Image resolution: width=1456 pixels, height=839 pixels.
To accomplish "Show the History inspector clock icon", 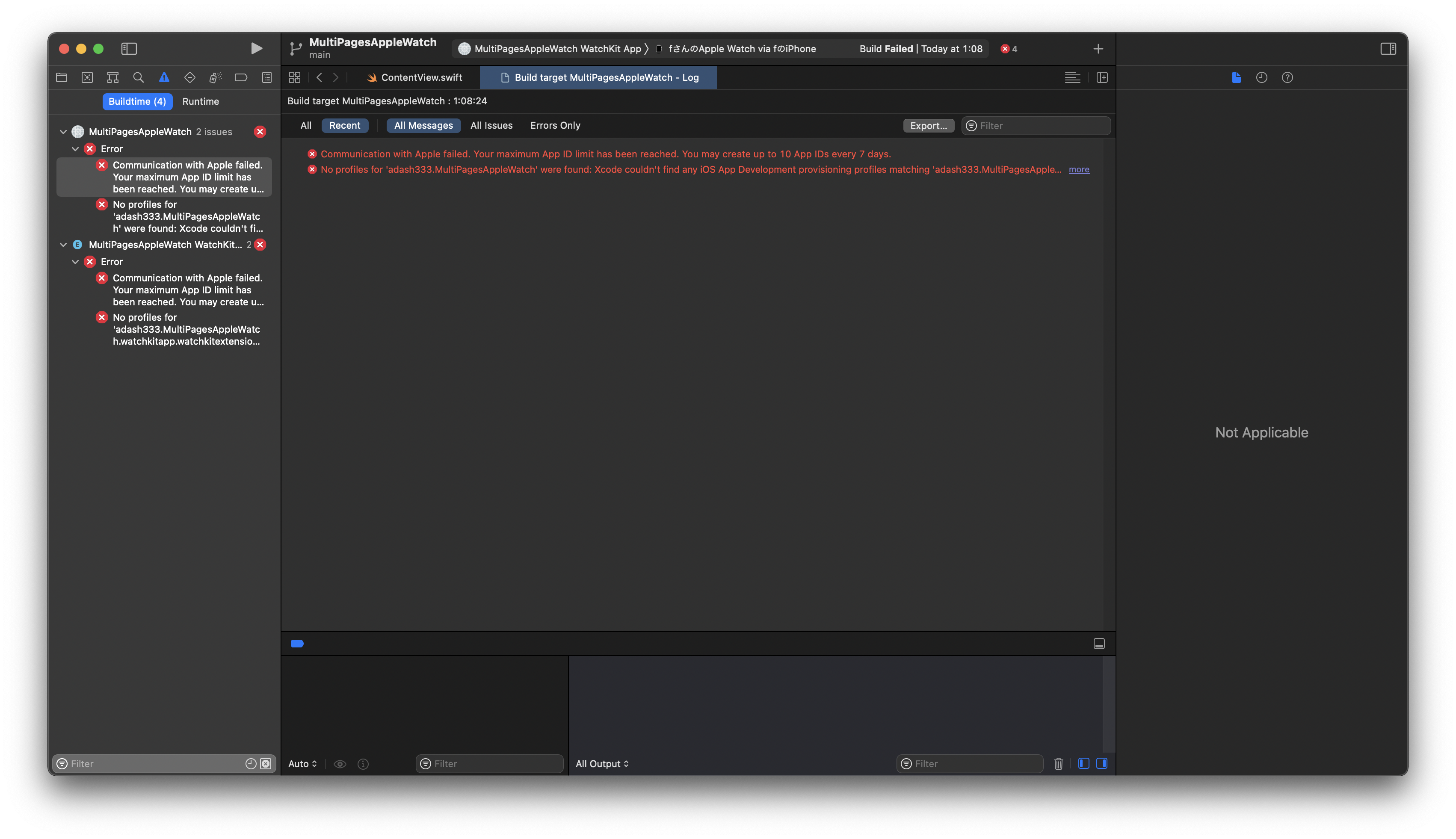I will tap(1262, 77).
